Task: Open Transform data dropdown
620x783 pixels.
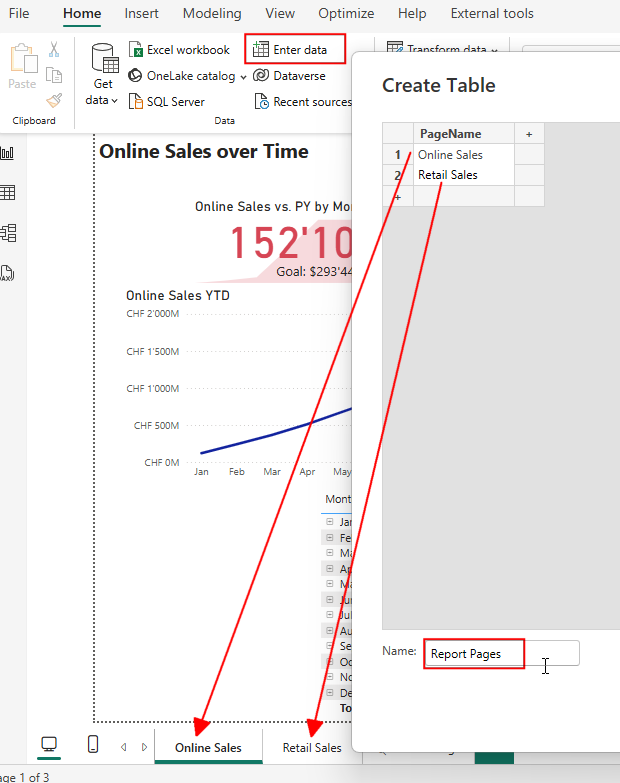Action: 442,49
